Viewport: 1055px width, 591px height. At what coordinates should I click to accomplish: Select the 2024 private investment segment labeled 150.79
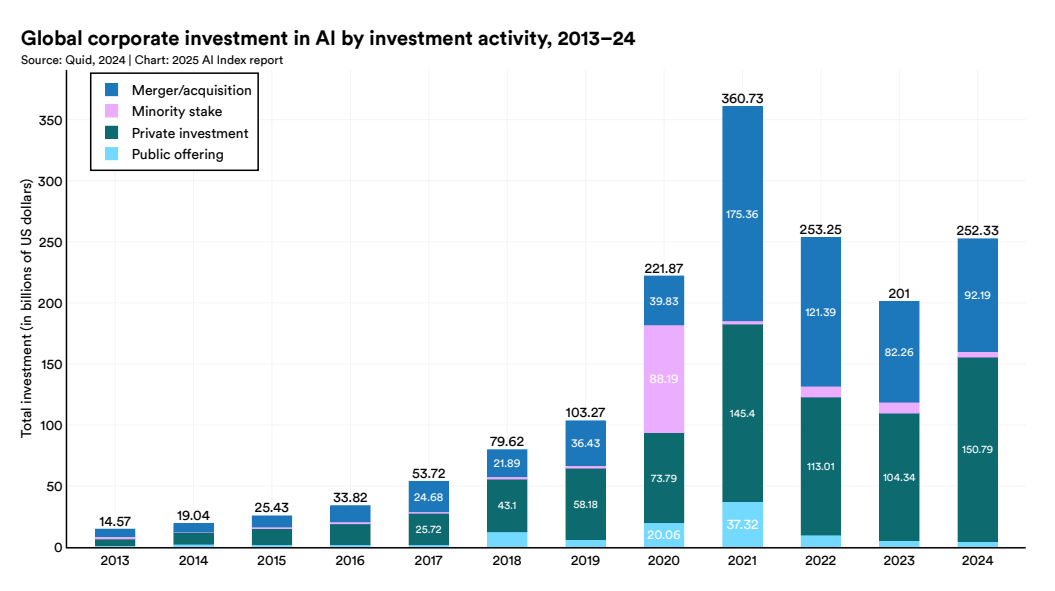tap(977, 449)
